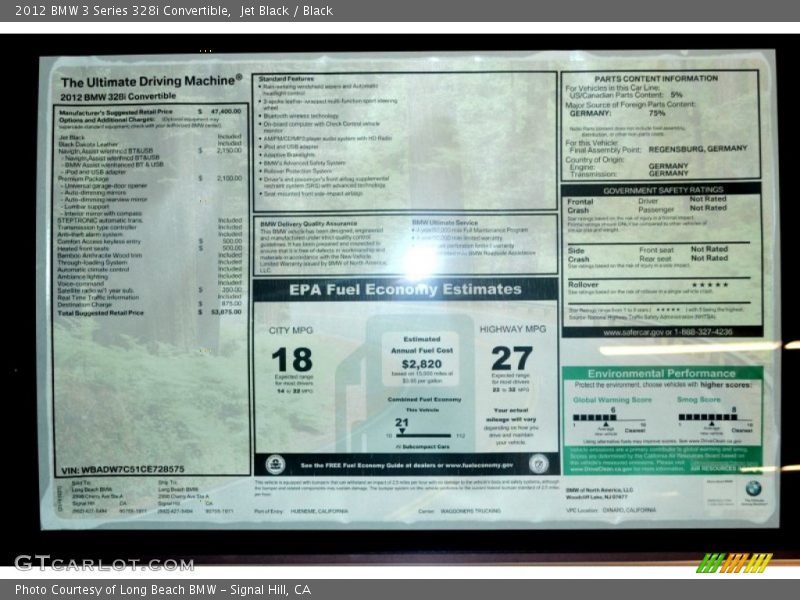The image size is (800, 600).
Task: Click 'Photo Courtesy of Long Beach BMW' caption
Action: [115, 590]
